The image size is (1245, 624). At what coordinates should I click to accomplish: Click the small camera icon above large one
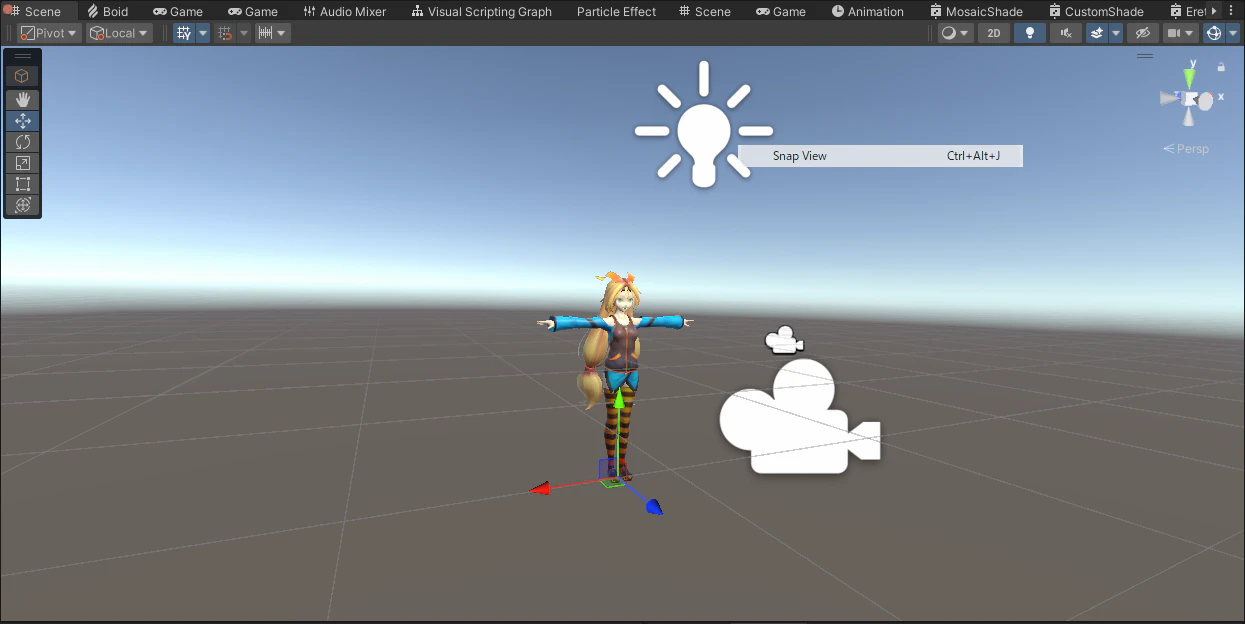[x=784, y=340]
